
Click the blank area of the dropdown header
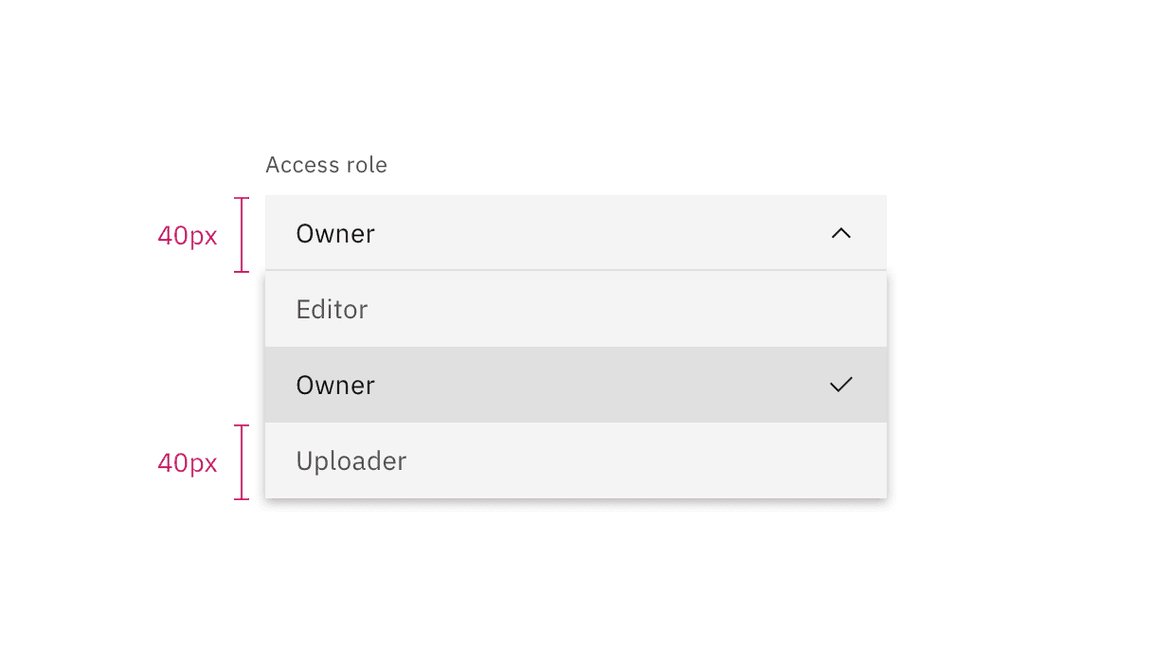(x=600, y=233)
